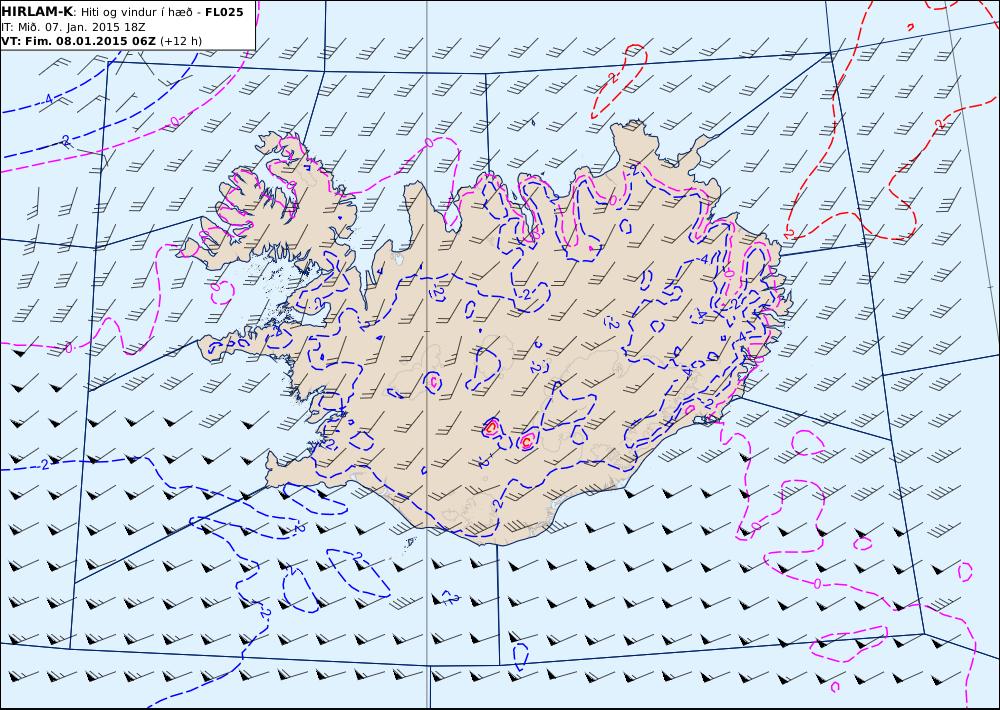Click the FL025 flight level label
The image size is (1000, 710).
pyautogui.click(x=224, y=12)
